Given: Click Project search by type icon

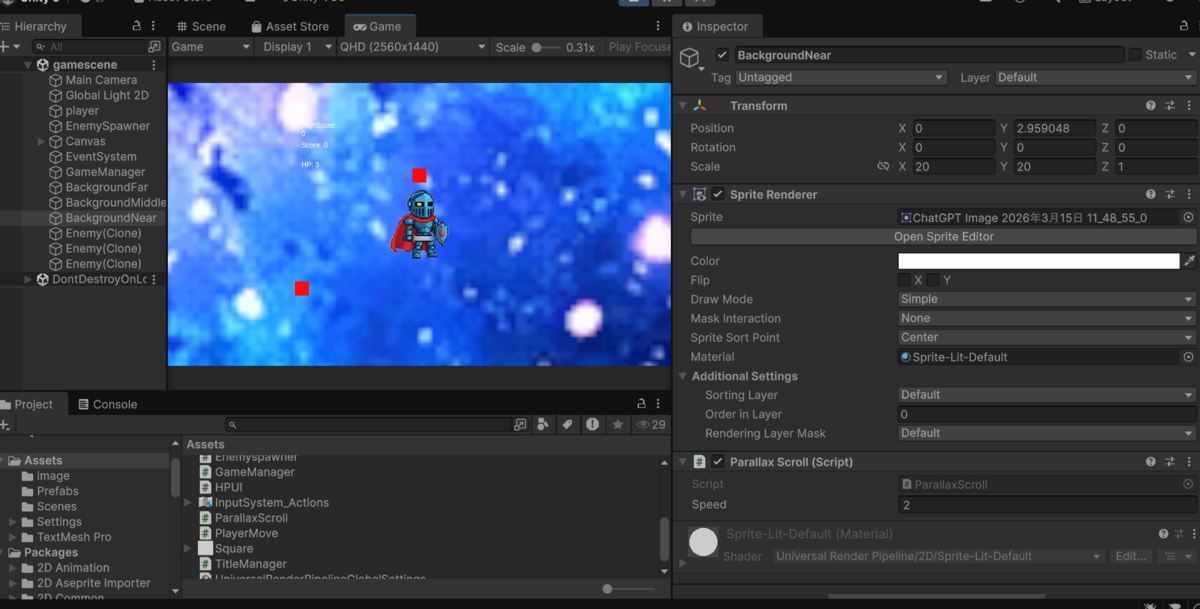Looking at the screenshot, I should tap(542, 425).
